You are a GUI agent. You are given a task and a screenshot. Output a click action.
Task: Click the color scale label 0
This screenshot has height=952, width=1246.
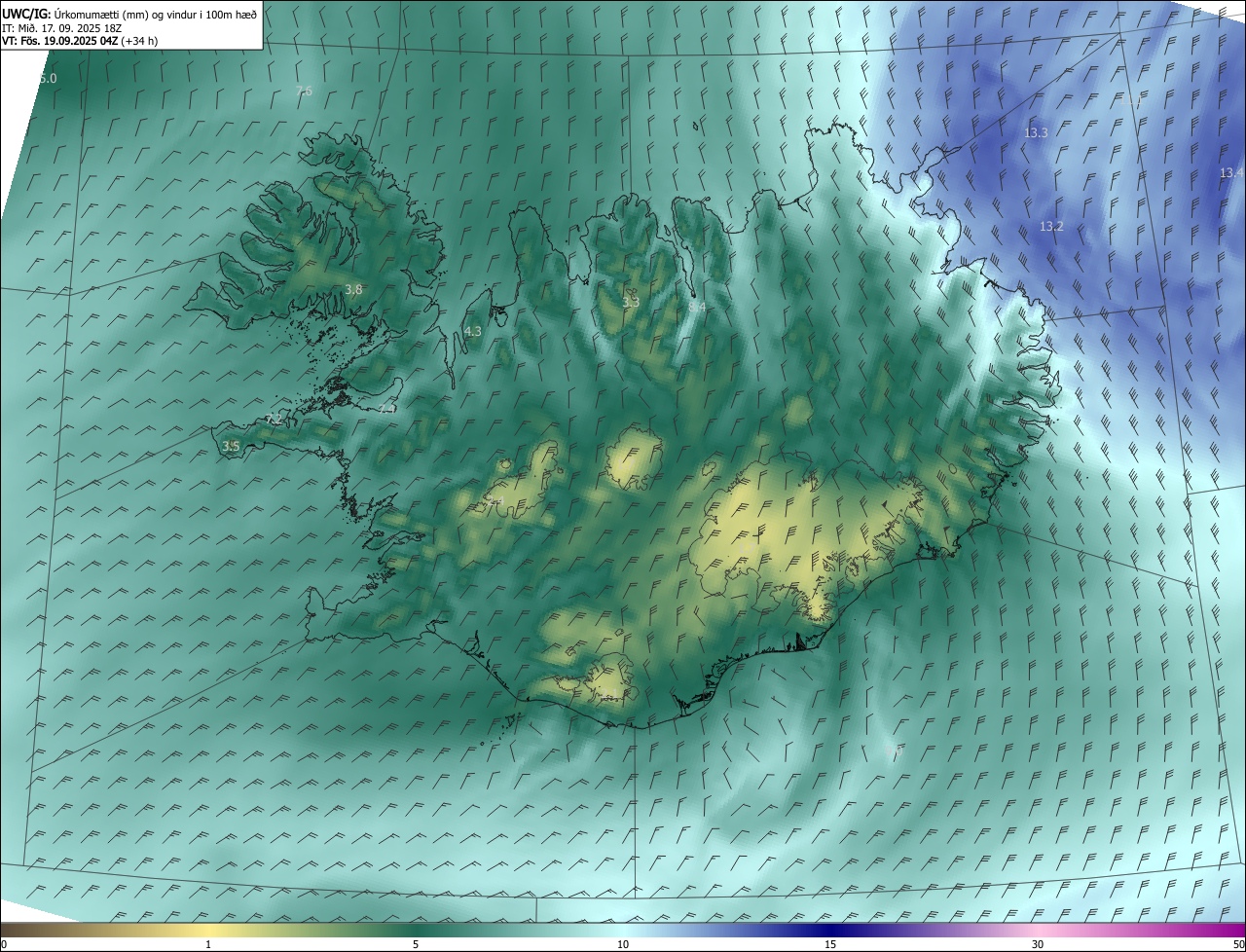(x=4, y=944)
